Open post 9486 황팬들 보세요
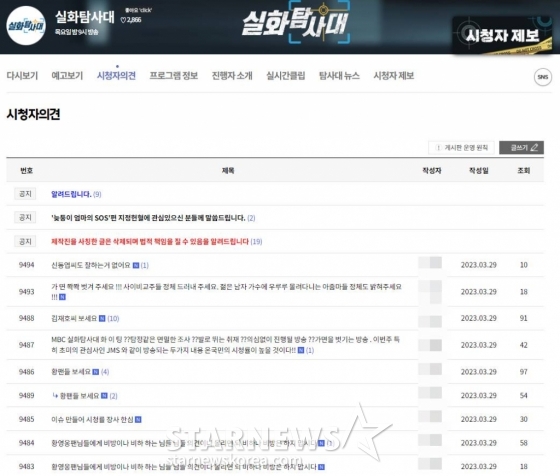The image size is (560, 476). (x=71, y=372)
